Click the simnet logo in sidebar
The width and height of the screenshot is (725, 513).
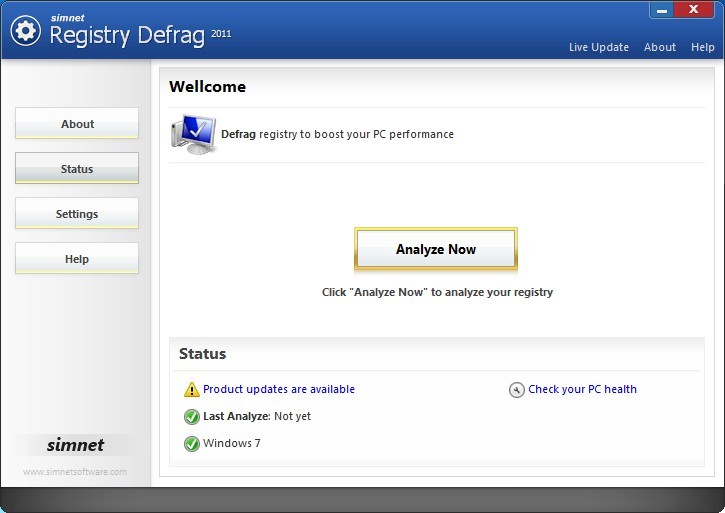[x=75, y=446]
